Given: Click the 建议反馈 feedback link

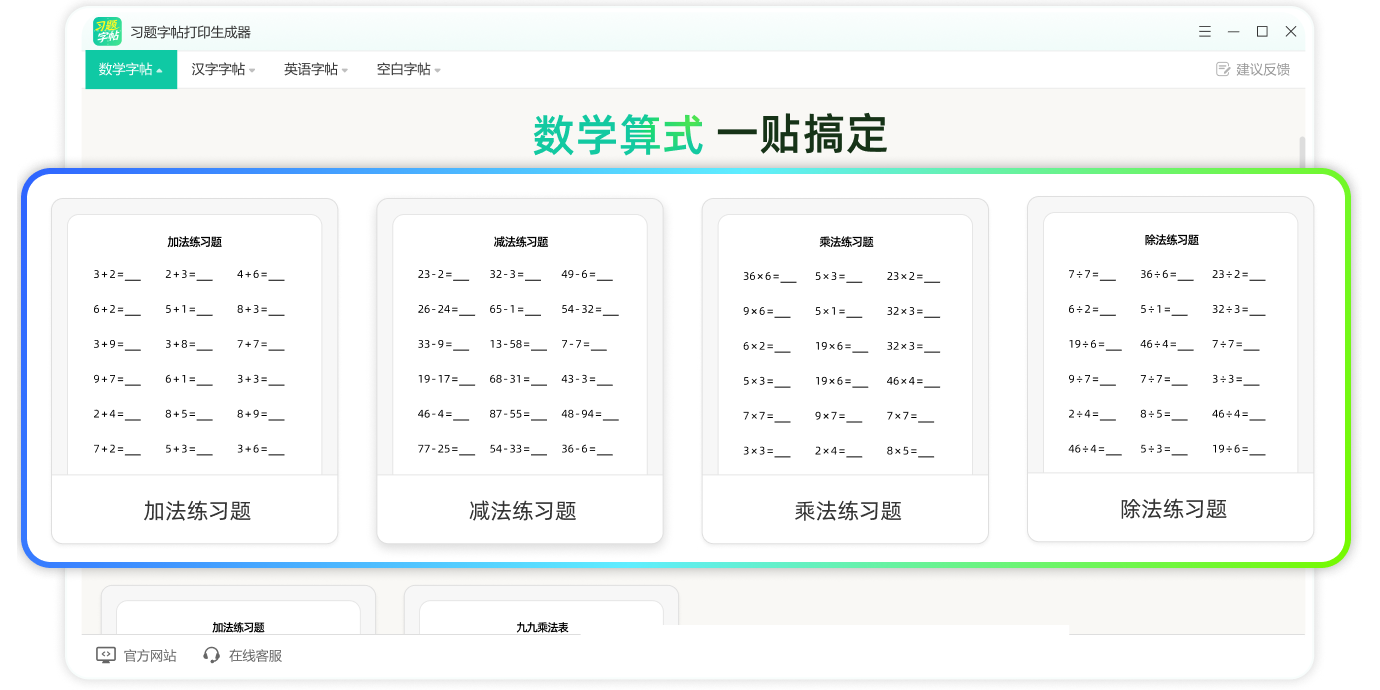Looking at the screenshot, I should (x=1262, y=69).
